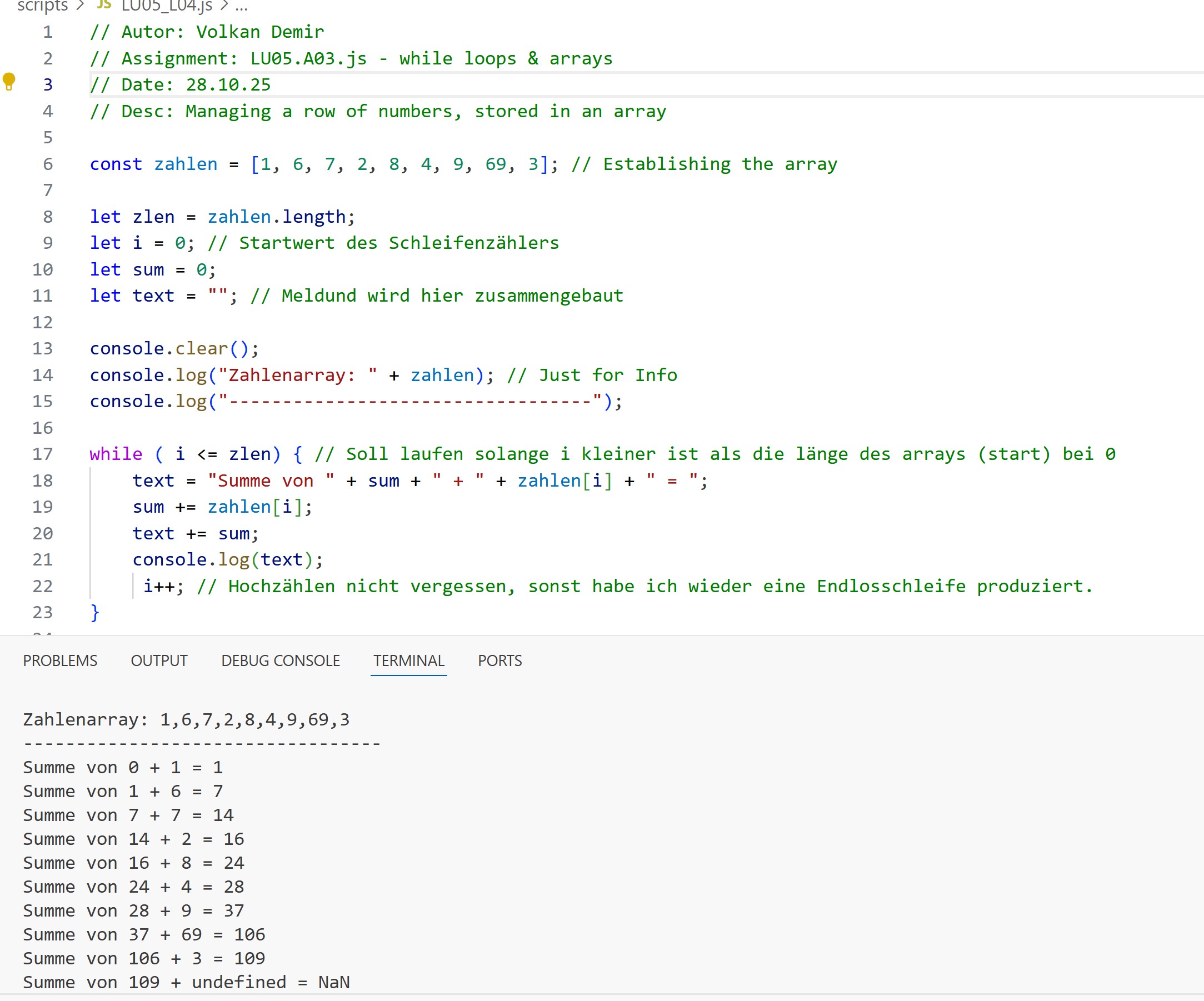Click the Zahlenarray output line in terminal

tap(186, 719)
